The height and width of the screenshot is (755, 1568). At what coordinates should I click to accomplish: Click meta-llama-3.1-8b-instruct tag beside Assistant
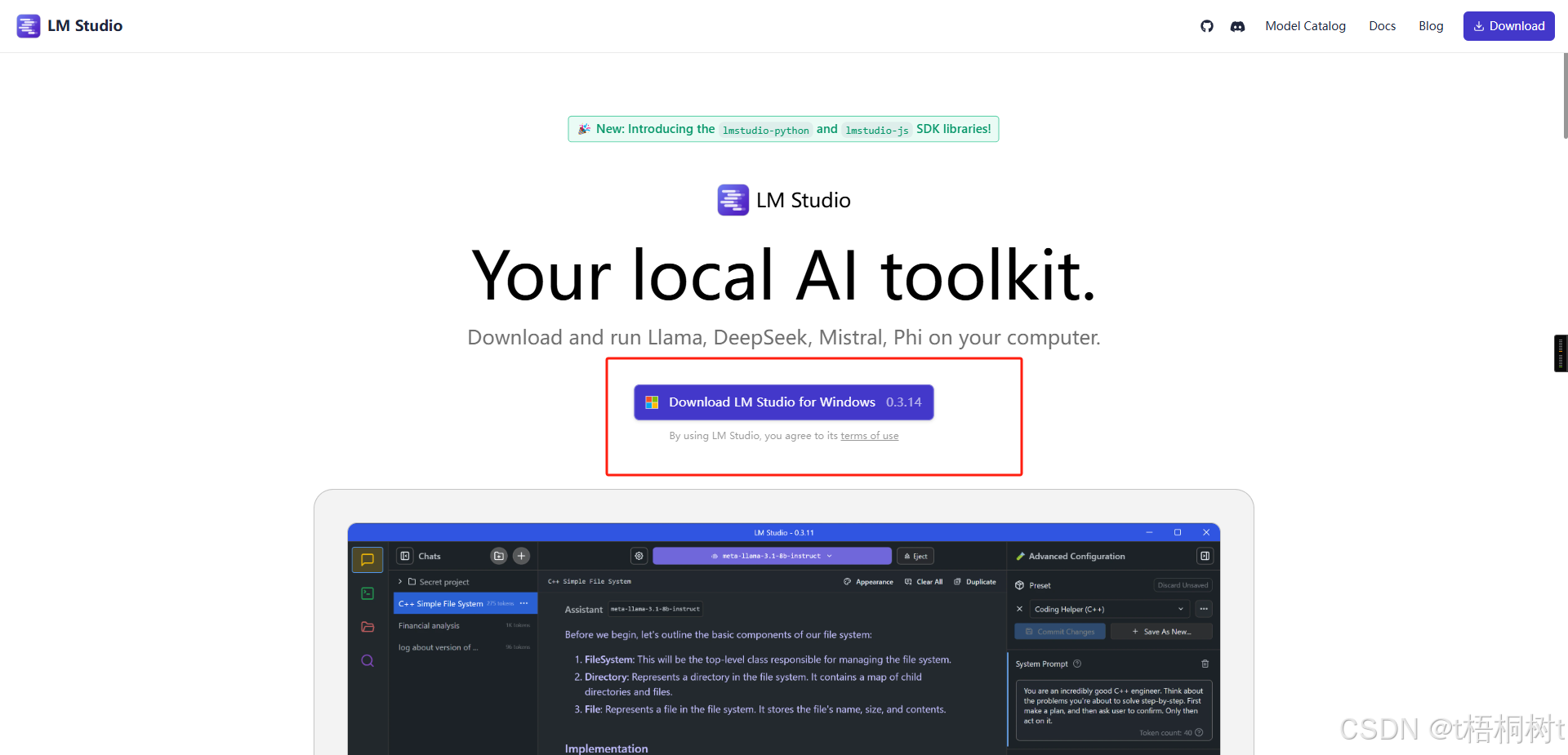tap(655, 609)
